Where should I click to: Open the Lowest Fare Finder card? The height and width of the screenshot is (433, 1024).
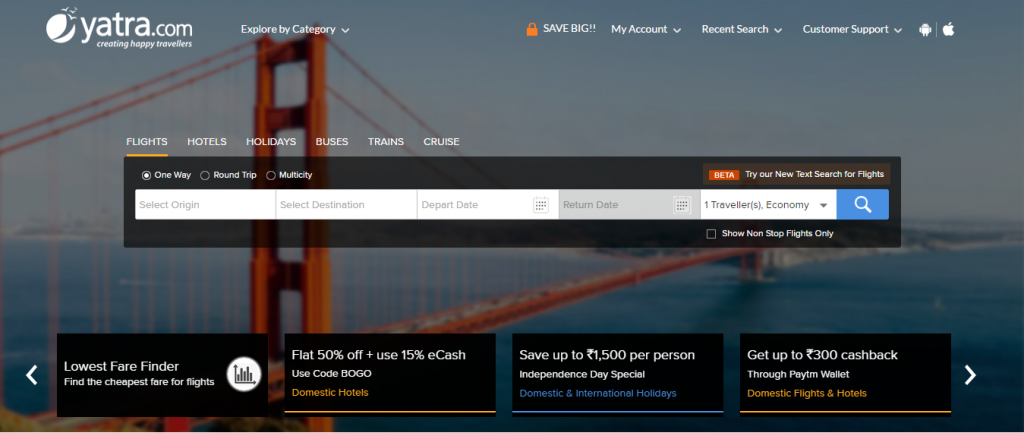tap(162, 375)
